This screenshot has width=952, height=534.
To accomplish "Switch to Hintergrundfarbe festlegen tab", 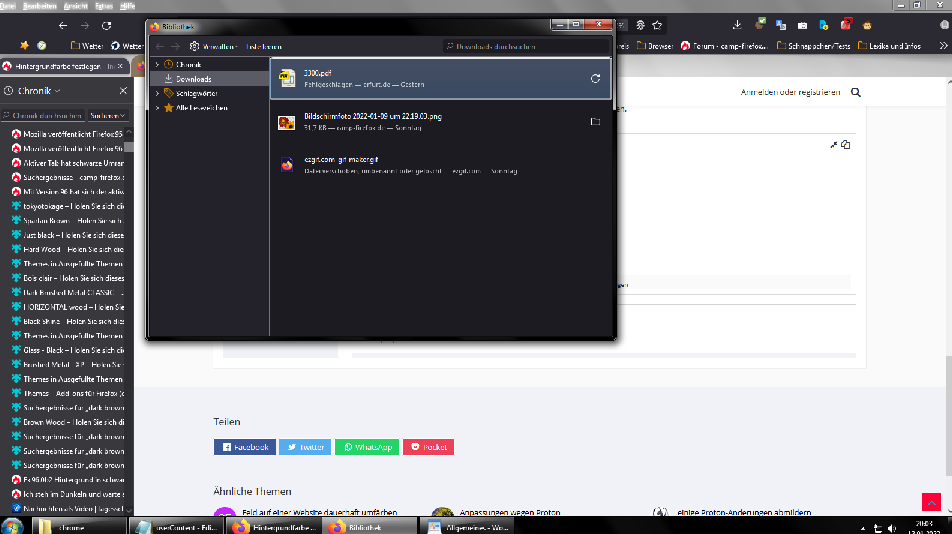I will point(58,66).
